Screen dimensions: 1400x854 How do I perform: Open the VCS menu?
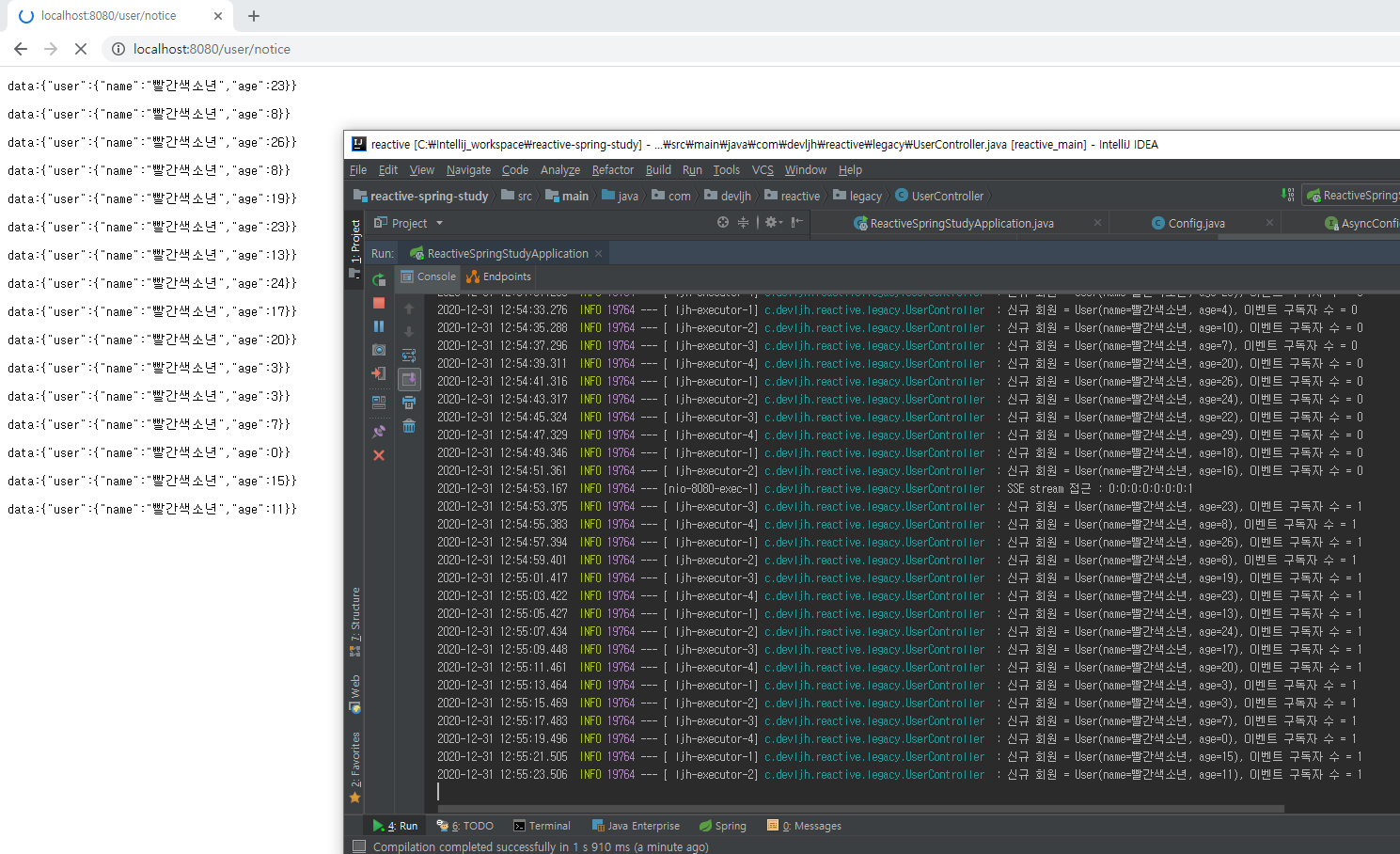[x=763, y=170]
